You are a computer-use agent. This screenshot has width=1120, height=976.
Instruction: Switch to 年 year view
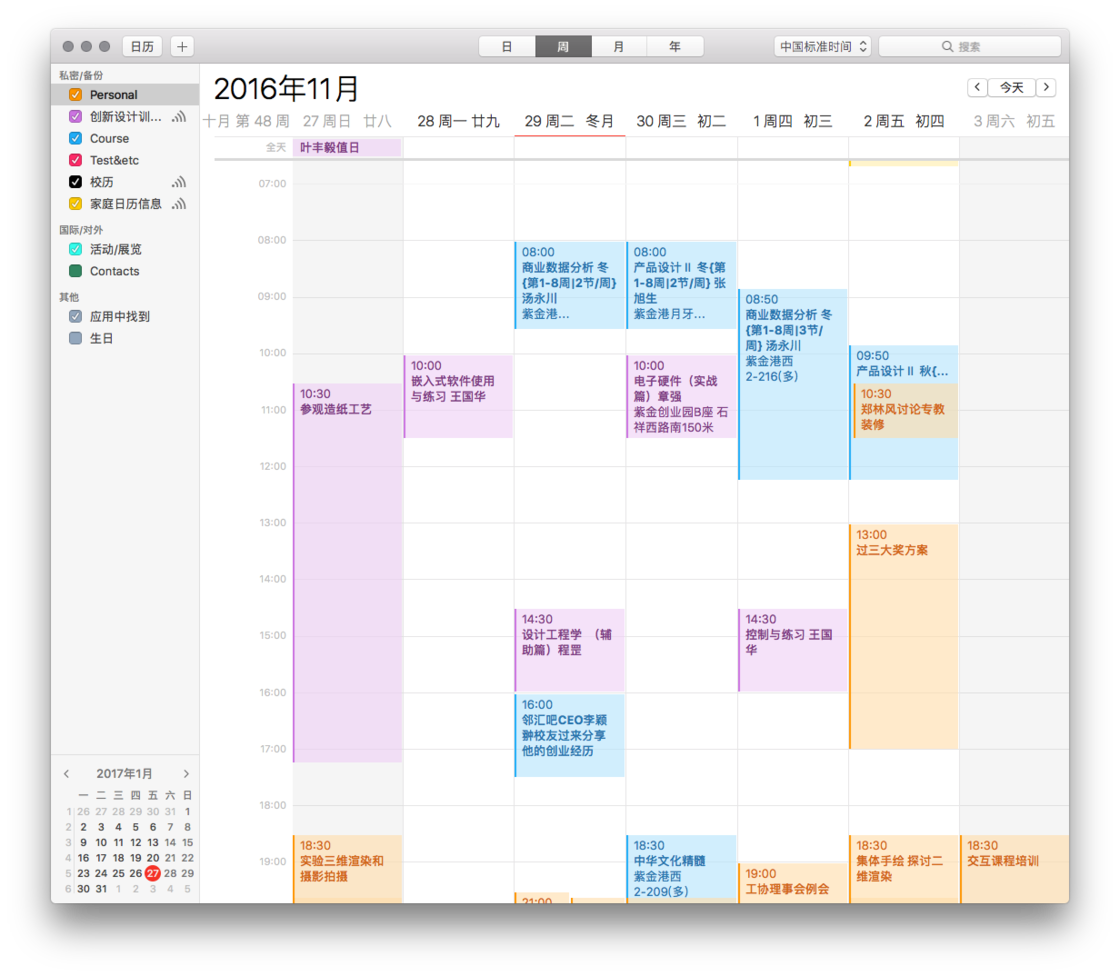click(675, 46)
